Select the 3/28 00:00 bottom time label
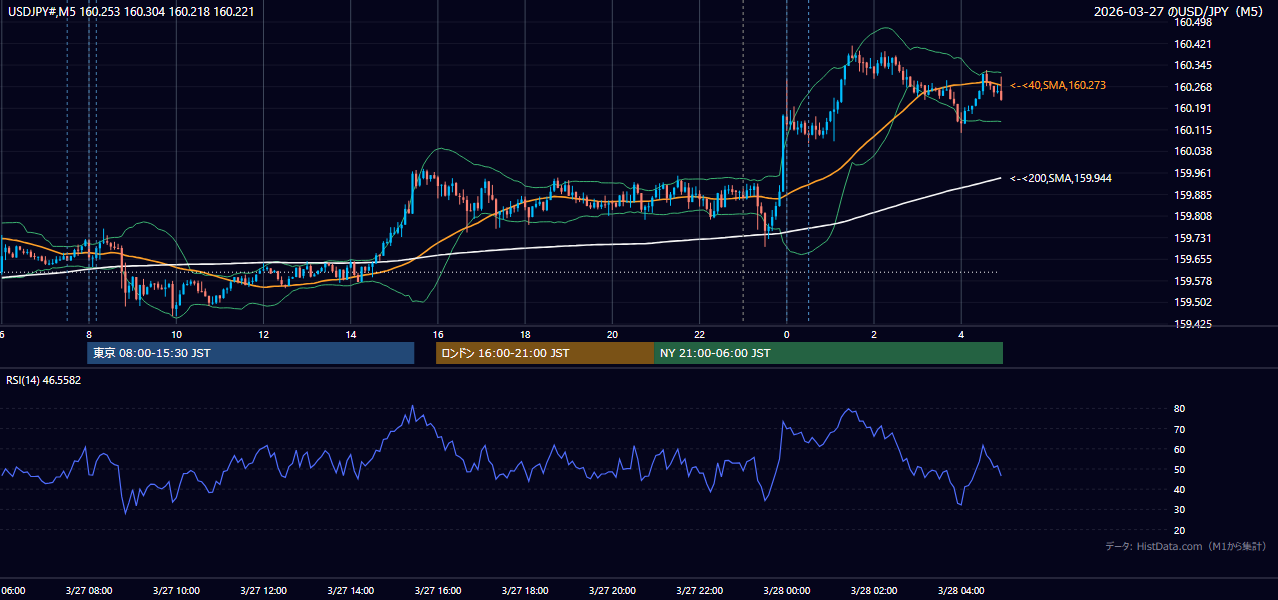This screenshot has height=600, width=1278. point(787,590)
